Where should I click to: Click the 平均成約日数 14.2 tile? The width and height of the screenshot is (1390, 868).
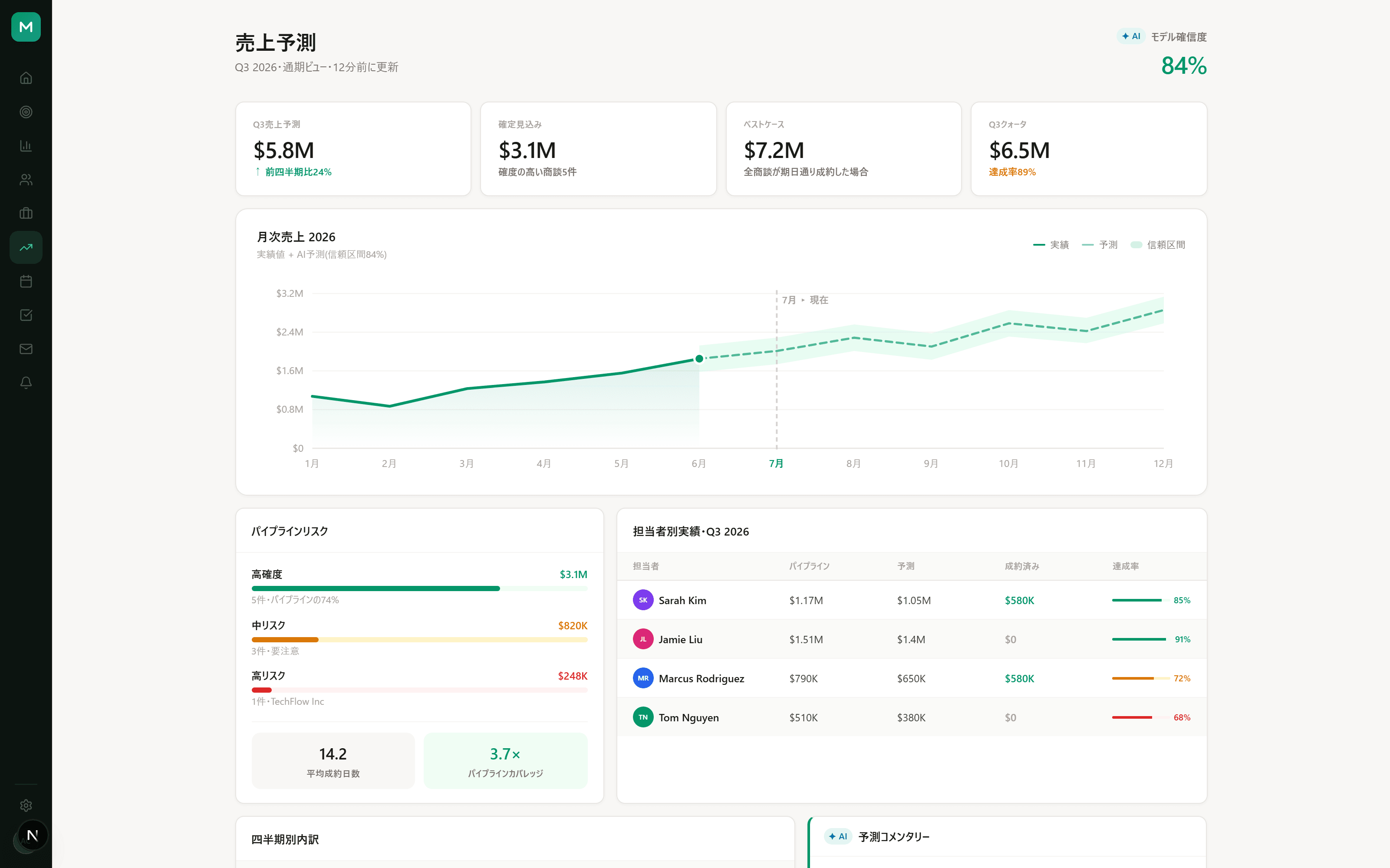click(x=333, y=761)
